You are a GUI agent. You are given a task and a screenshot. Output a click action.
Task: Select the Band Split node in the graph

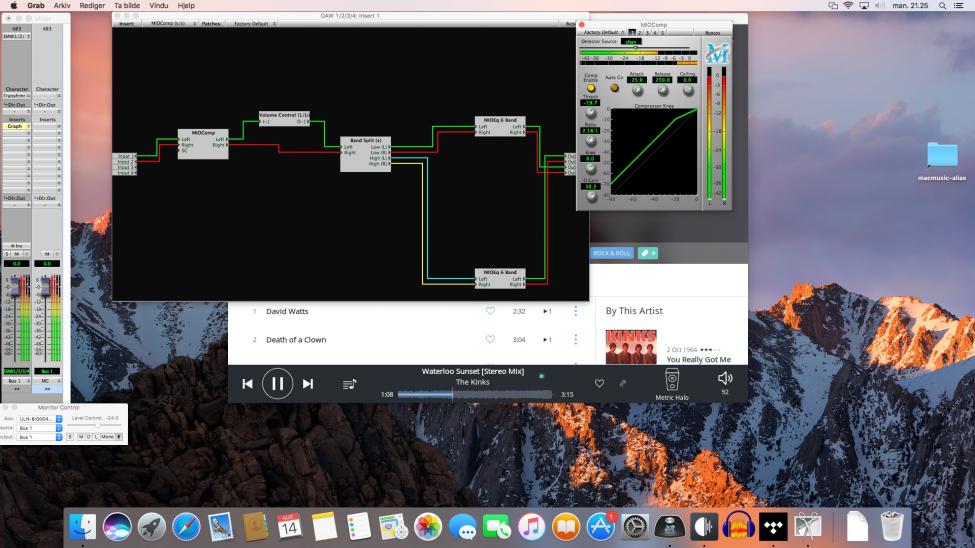point(366,154)
